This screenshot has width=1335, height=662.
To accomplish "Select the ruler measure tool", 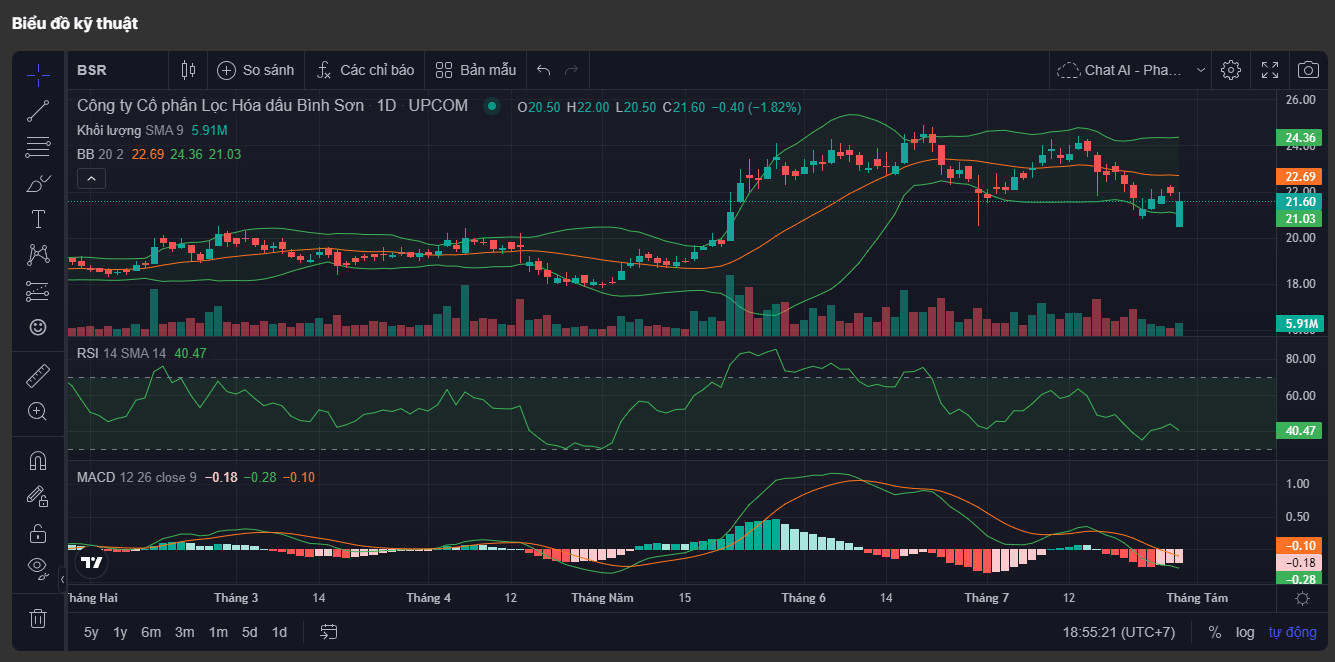I will [x=38, y=375].
